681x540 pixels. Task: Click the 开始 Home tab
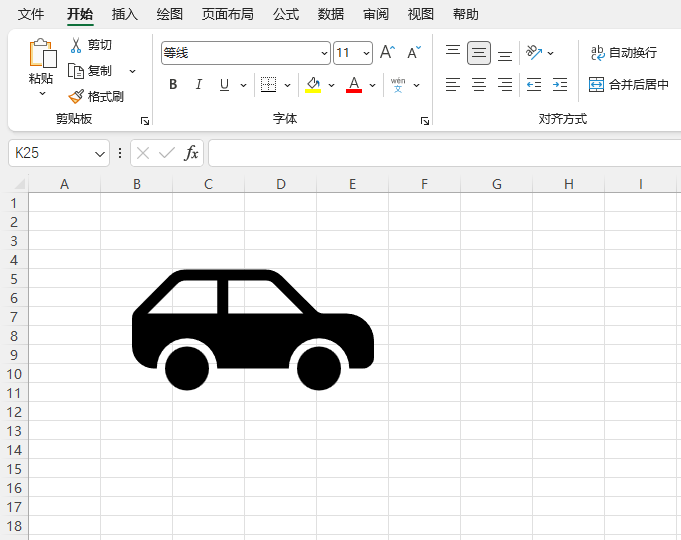point(80,14)
